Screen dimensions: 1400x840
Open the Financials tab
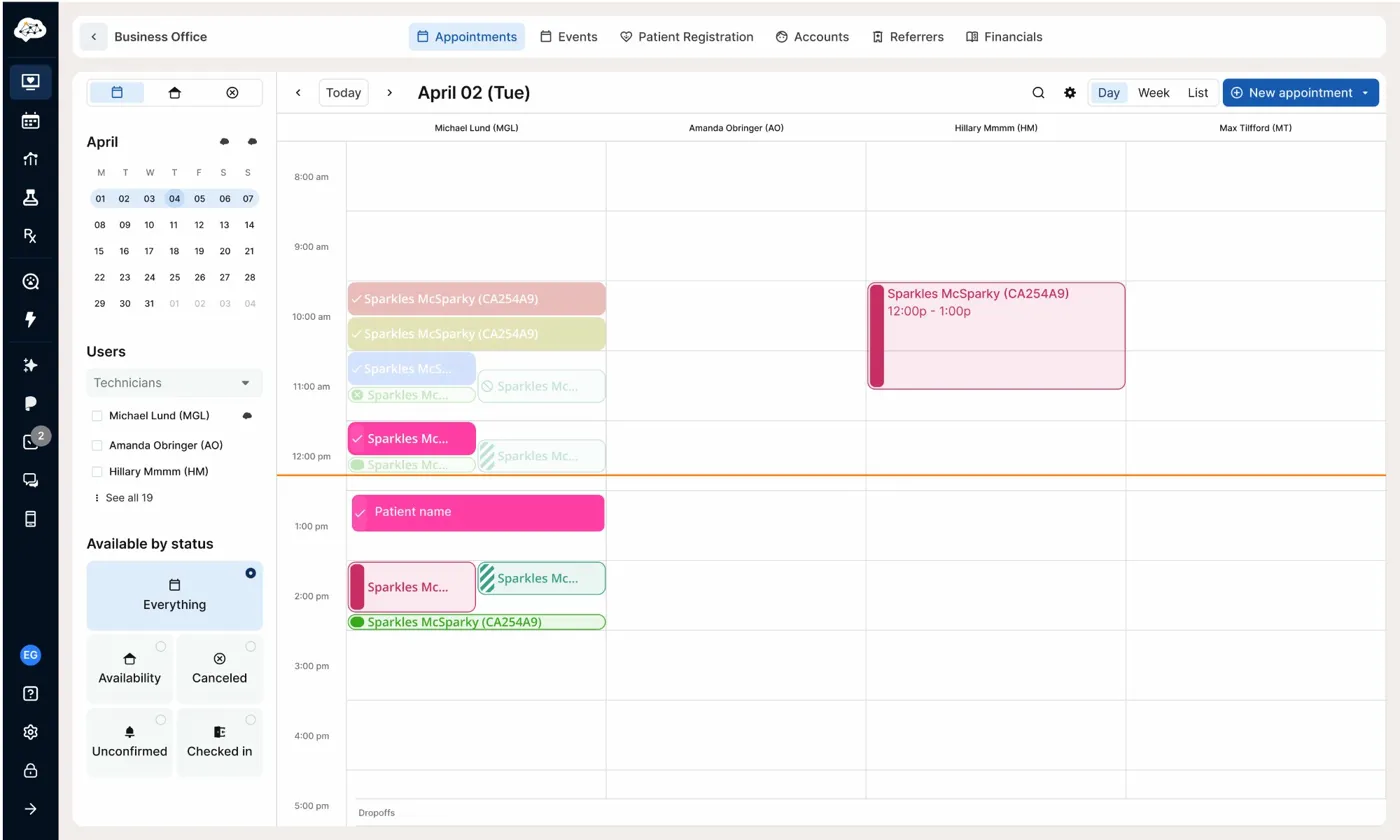coord(1004,37)
